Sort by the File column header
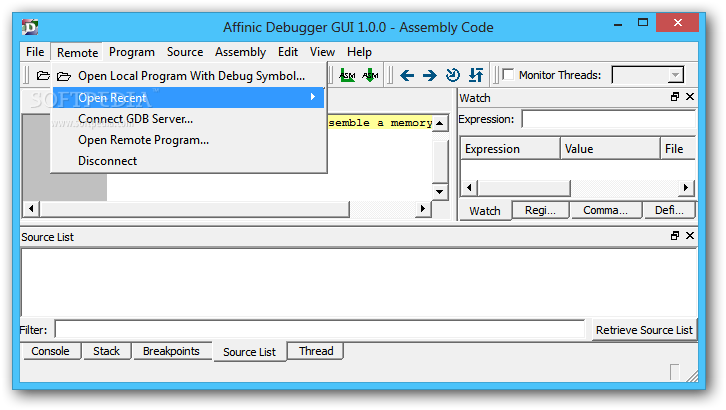 click(678, 149)
